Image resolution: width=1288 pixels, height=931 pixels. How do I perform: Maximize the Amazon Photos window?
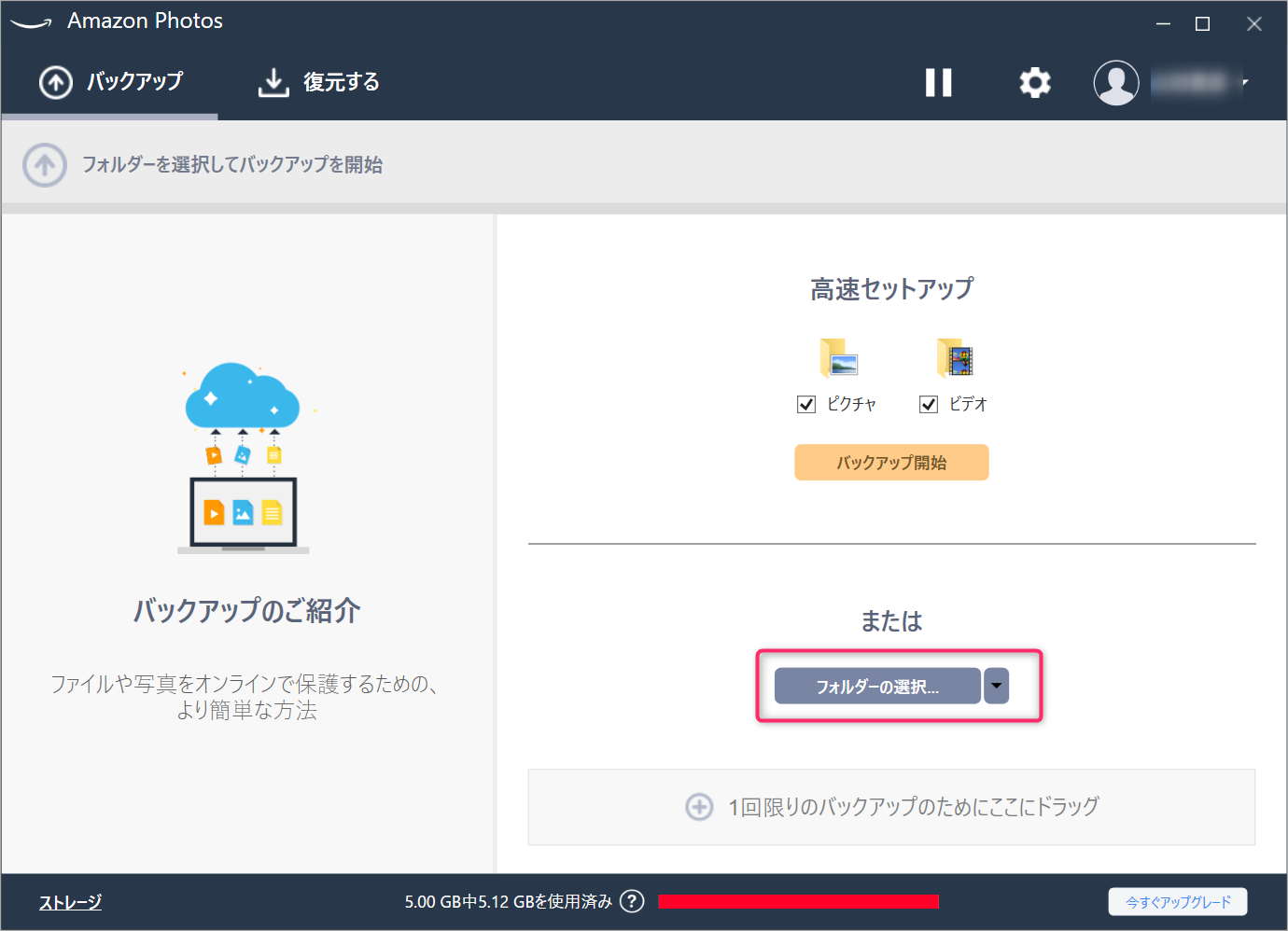1203,24
